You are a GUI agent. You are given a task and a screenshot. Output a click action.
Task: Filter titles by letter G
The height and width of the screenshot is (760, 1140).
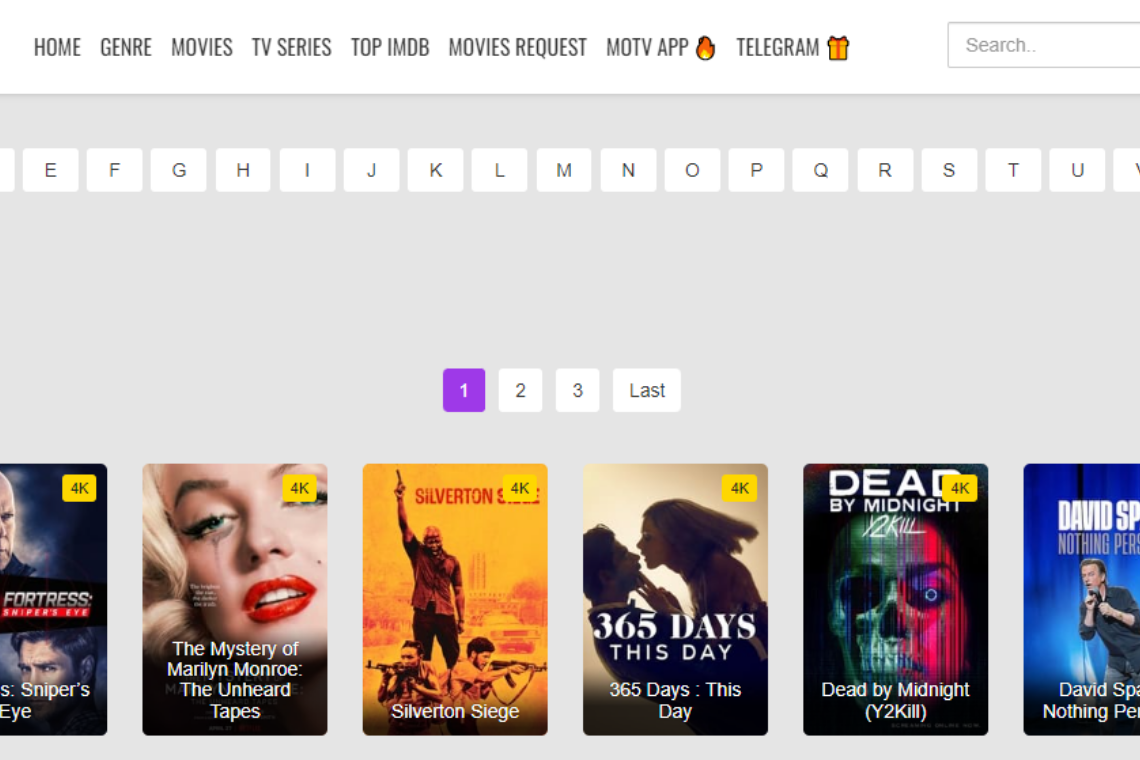[x=179, y=170]
